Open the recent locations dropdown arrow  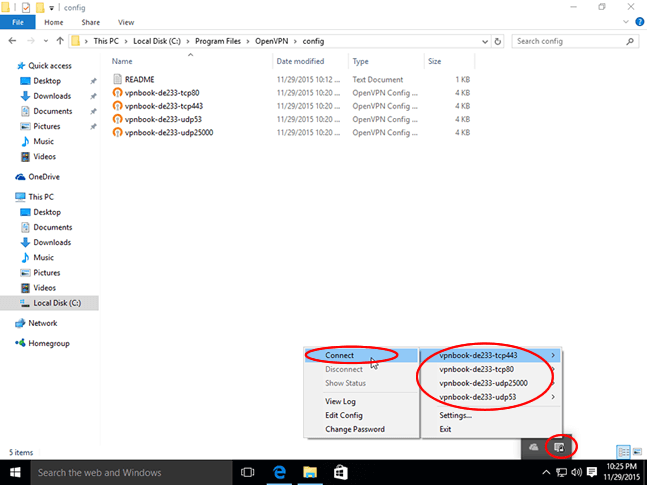pyautogui.click(x=46, y=41)
